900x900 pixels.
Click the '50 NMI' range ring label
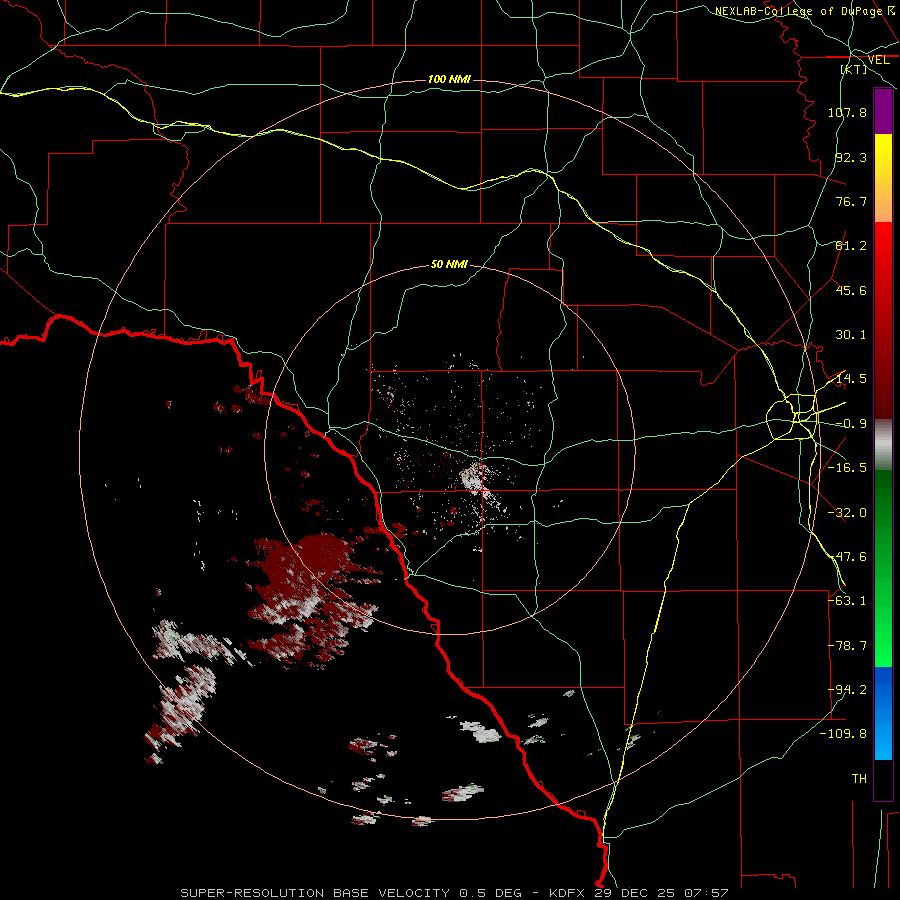pos(449,265)
